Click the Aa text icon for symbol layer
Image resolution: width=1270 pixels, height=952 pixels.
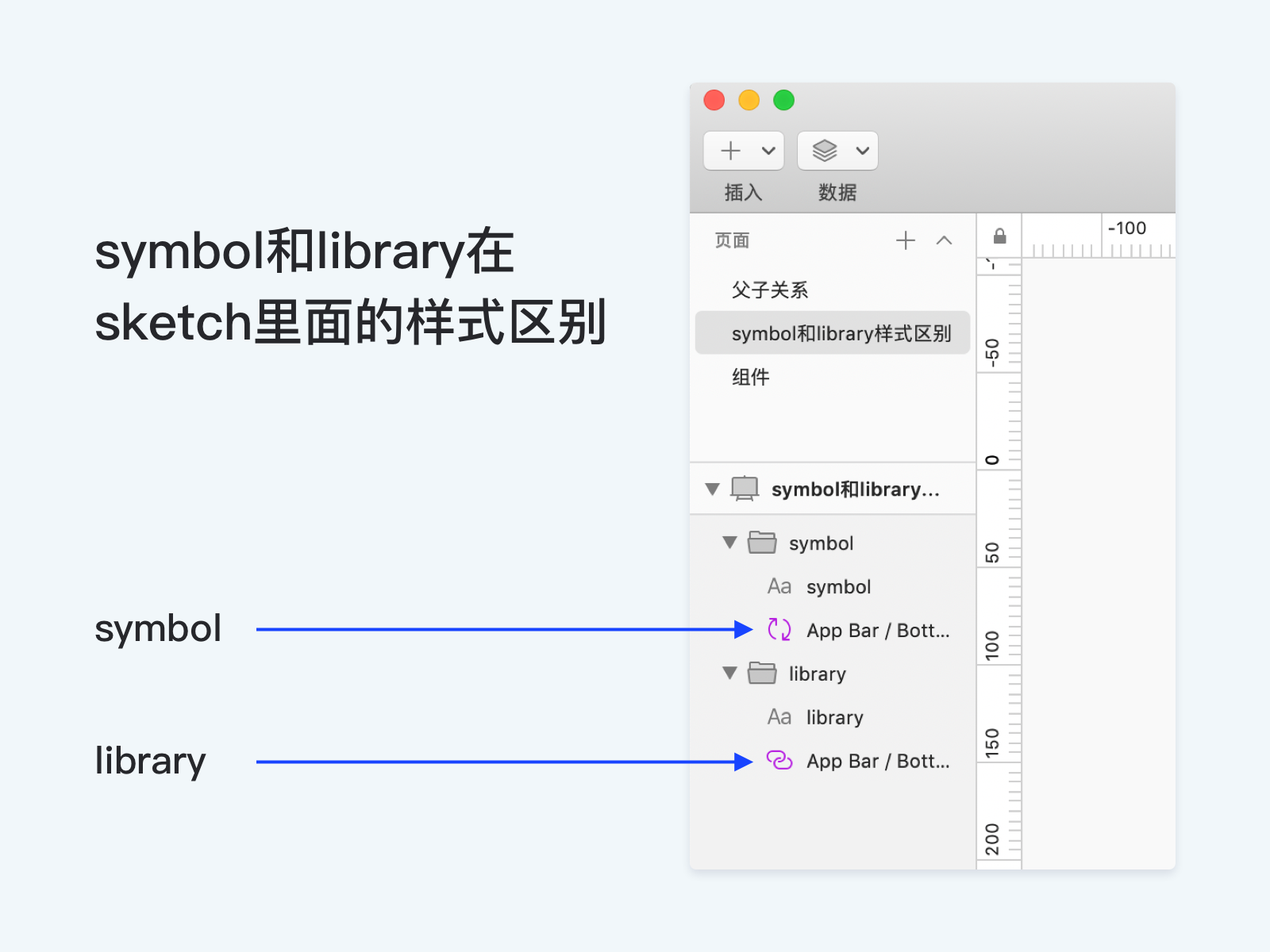[779, 586]
